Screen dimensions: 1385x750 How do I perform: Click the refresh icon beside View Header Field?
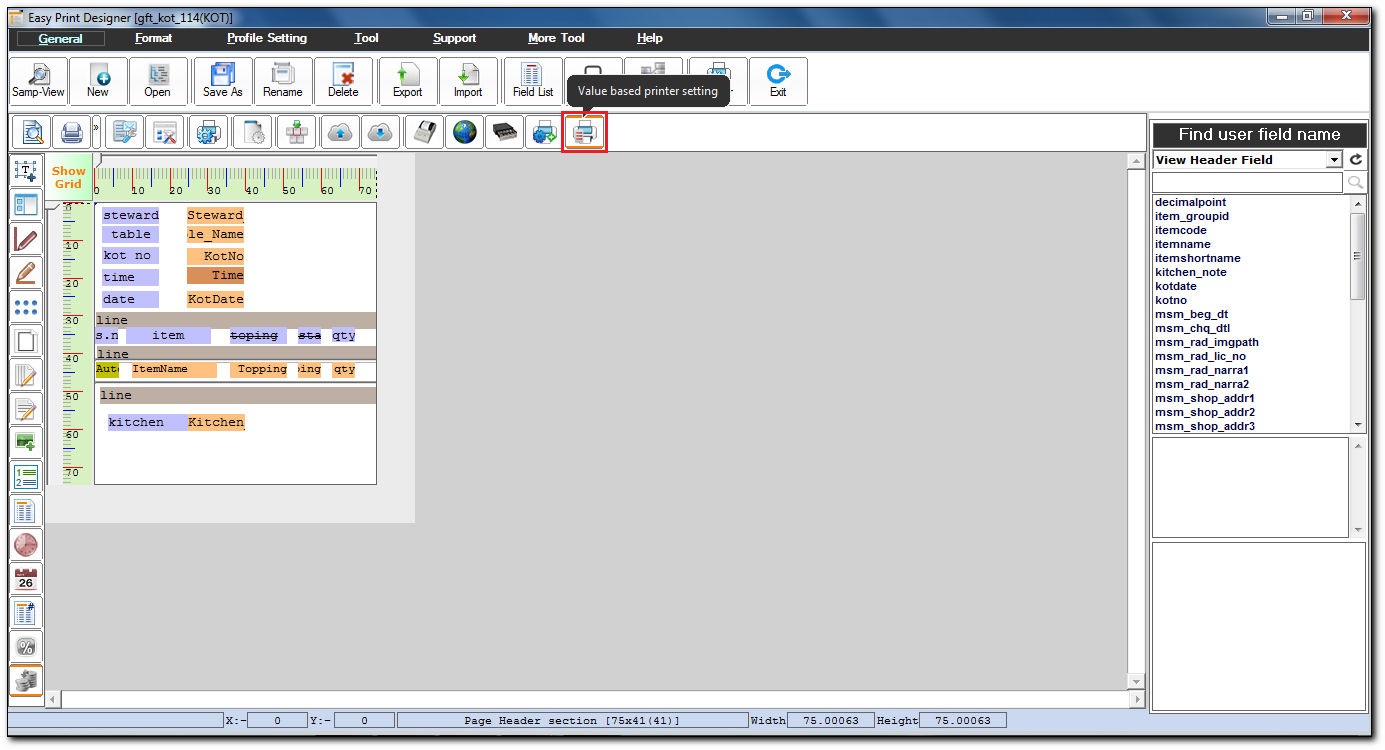(1356, 160)
